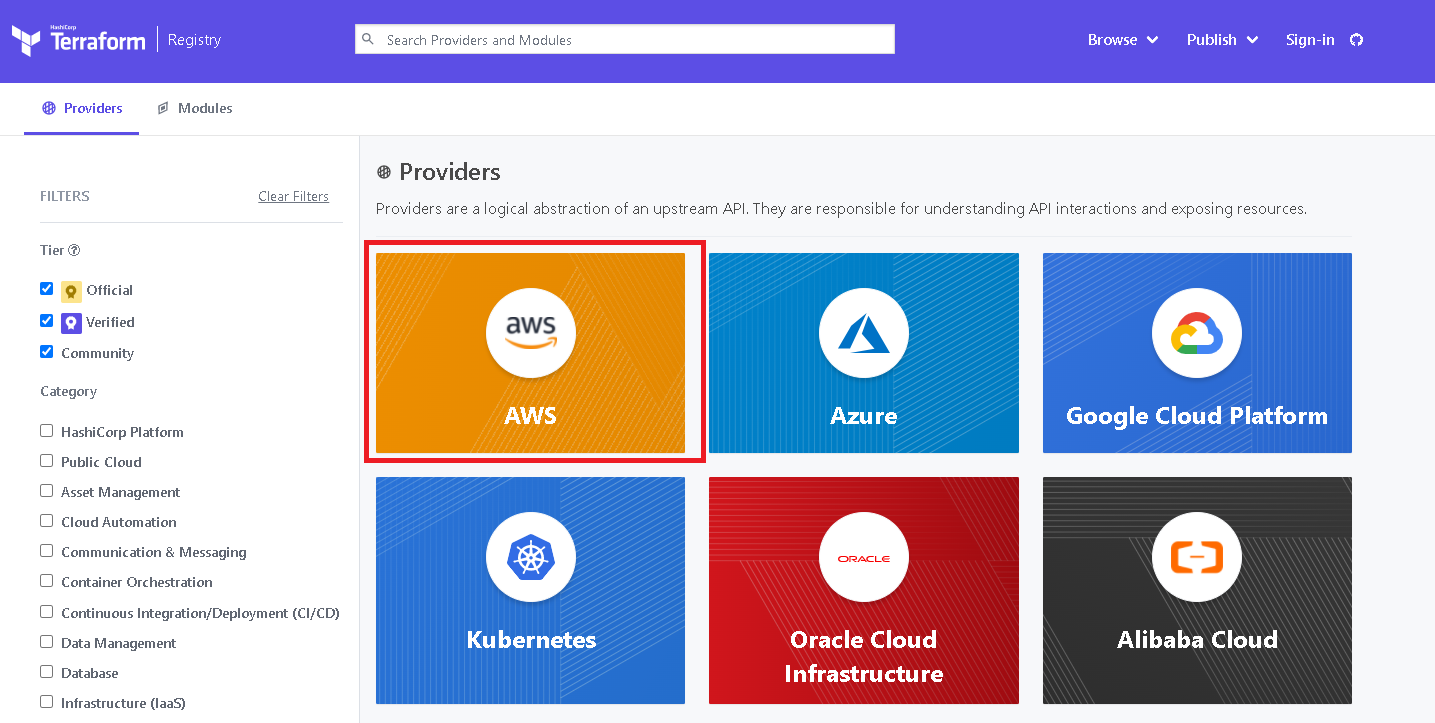Open the GitHub icon beside Sign-in
This screenshot has height=723, width=1435.
[1356, 40]
